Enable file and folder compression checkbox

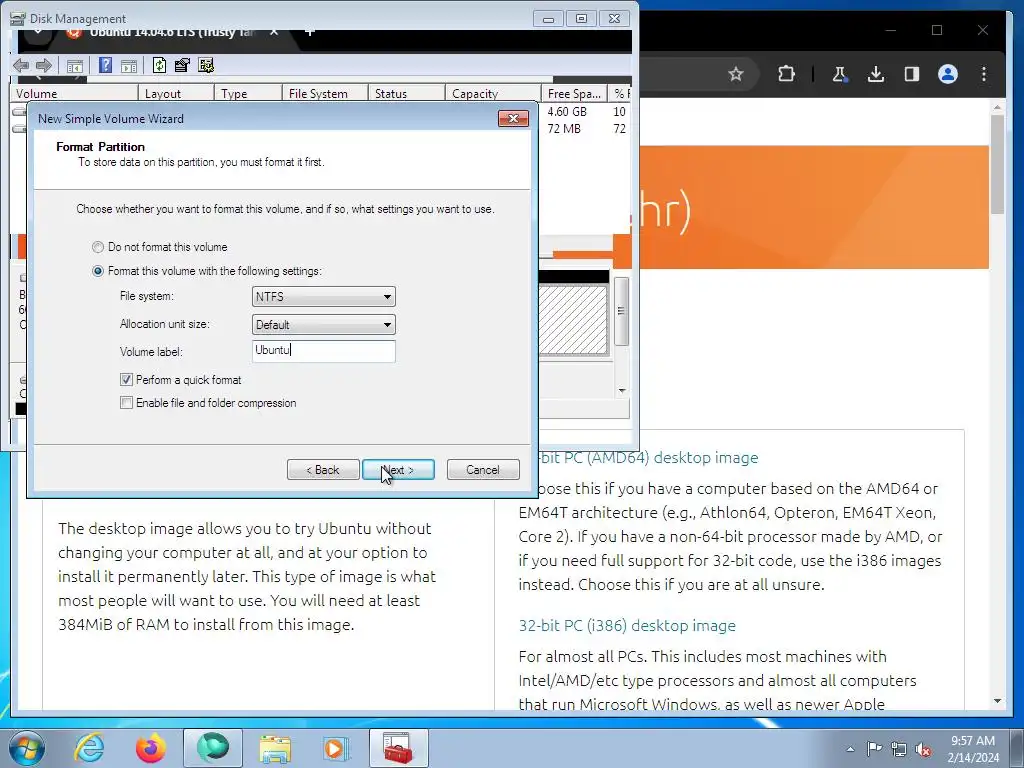(x=127, y=403)
